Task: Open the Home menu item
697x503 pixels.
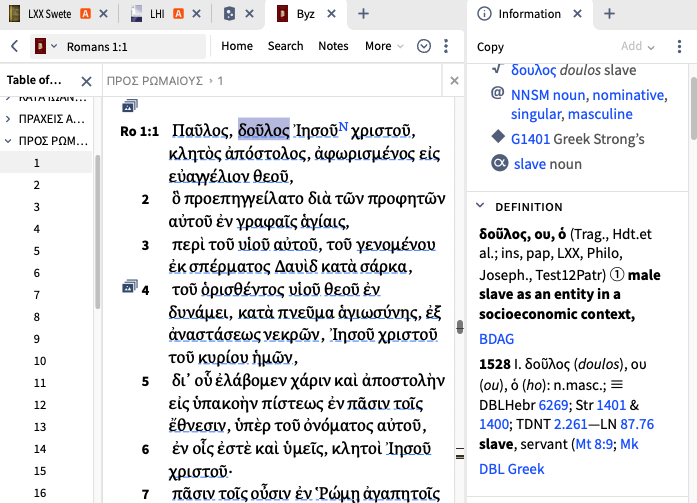Action: (x=237, y=46)
